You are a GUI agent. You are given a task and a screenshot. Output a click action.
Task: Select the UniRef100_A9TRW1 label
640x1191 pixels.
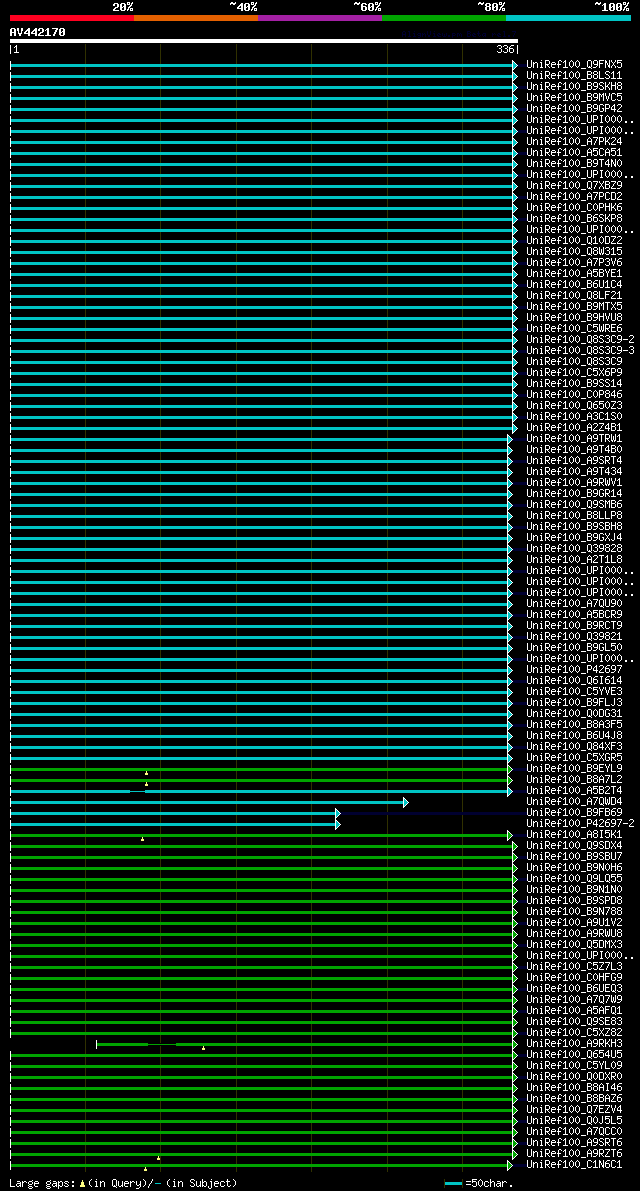tap(574, 438)
